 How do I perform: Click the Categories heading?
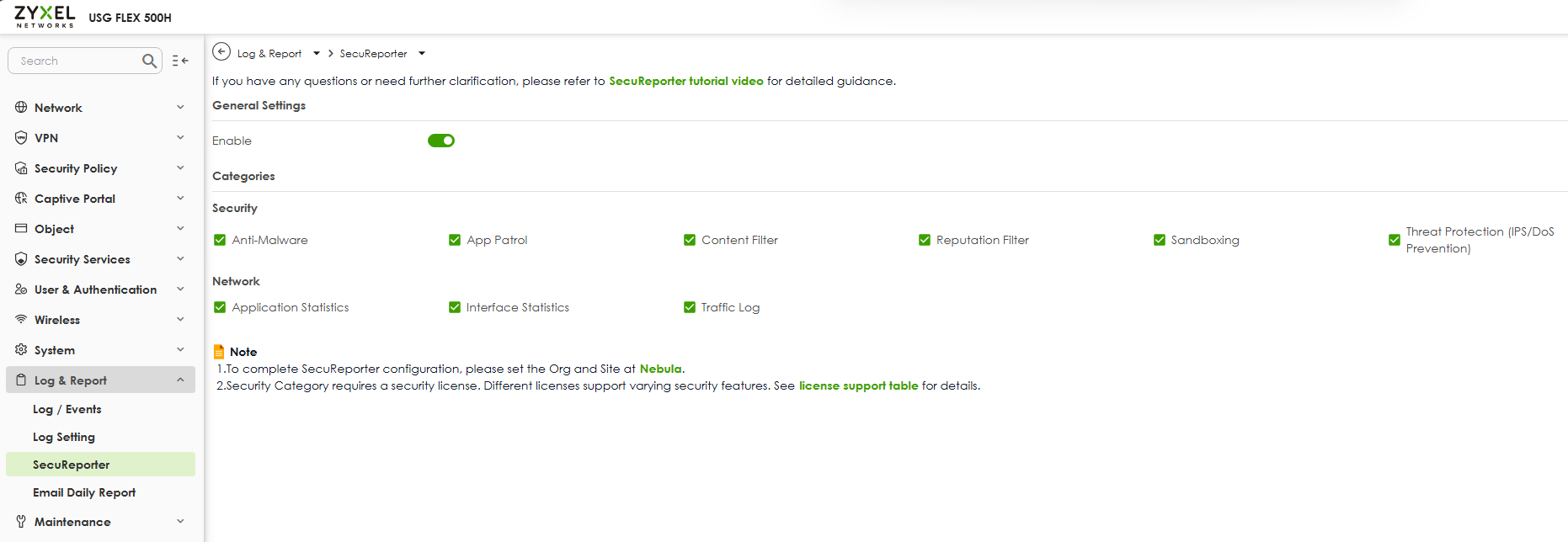(x=243, y=176)
